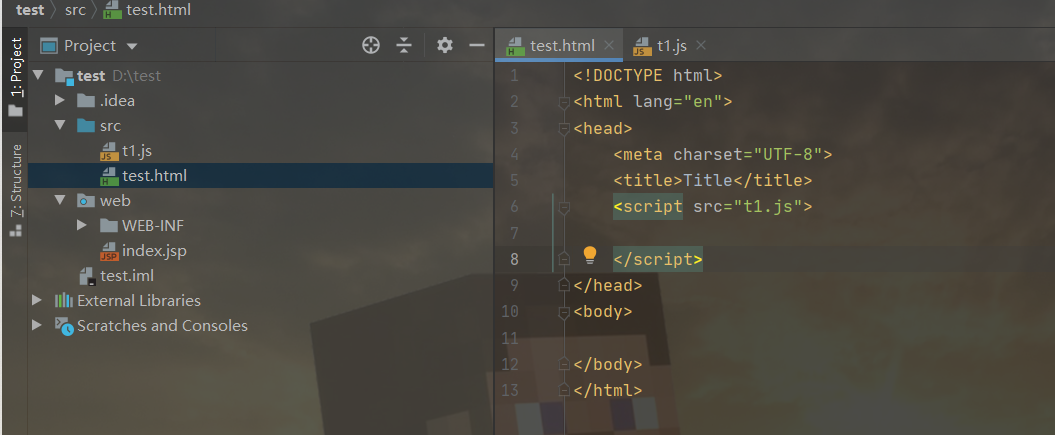Image resolution: width=1055 pixels, height=435 pixels.
Task: Select the web folder label
Action: [x=115, y=200]
